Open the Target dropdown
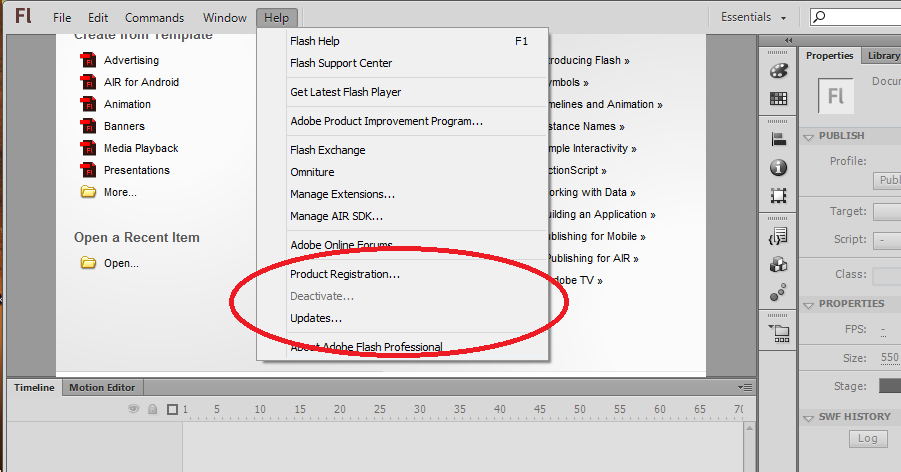901x472 pixels. pos(887,212)
